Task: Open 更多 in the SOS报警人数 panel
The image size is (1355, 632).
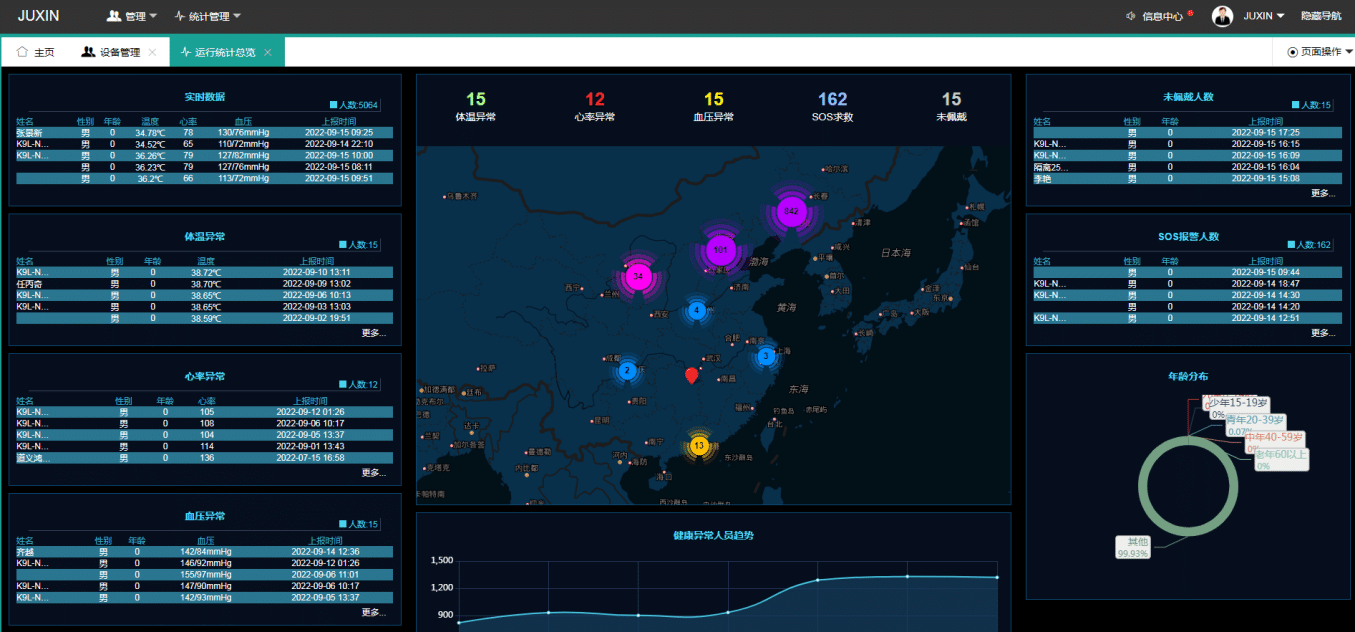Action: tap(1322, 333)
